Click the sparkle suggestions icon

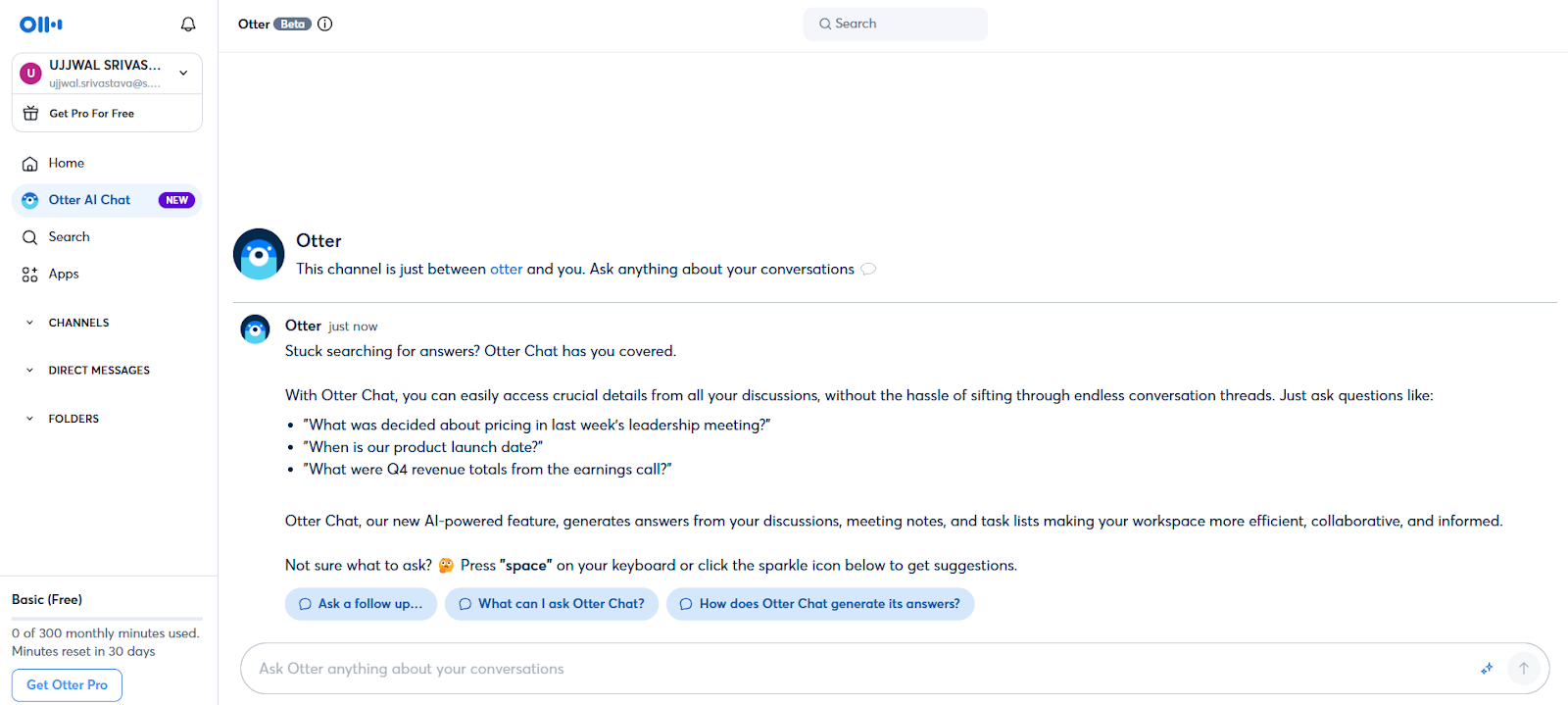(x=1487, y=669)
